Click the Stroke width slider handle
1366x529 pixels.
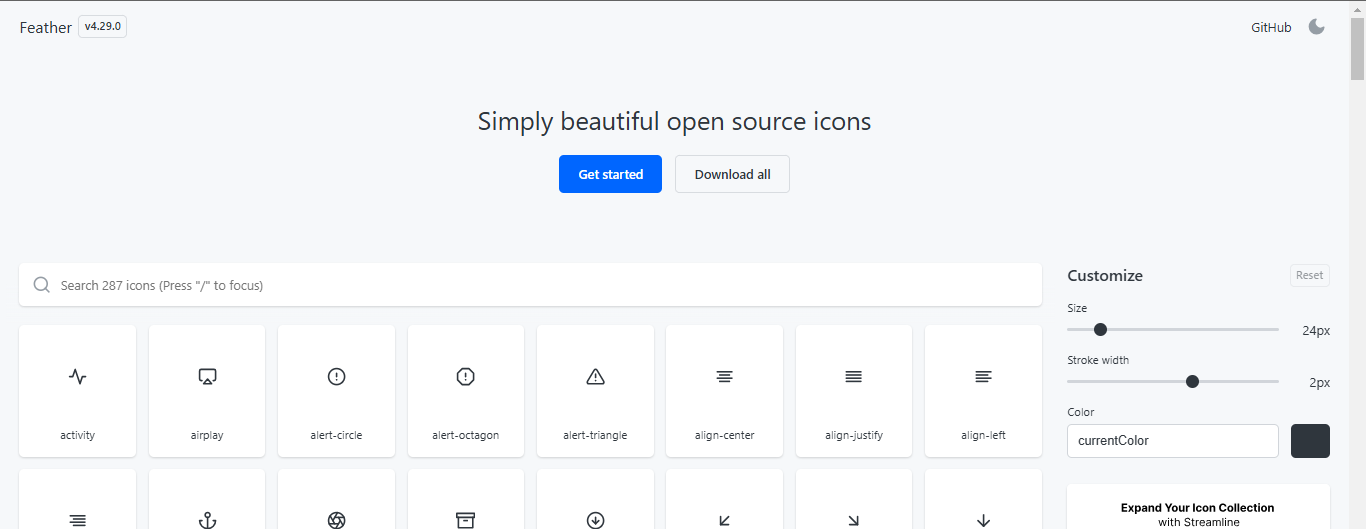point(1192,381)
